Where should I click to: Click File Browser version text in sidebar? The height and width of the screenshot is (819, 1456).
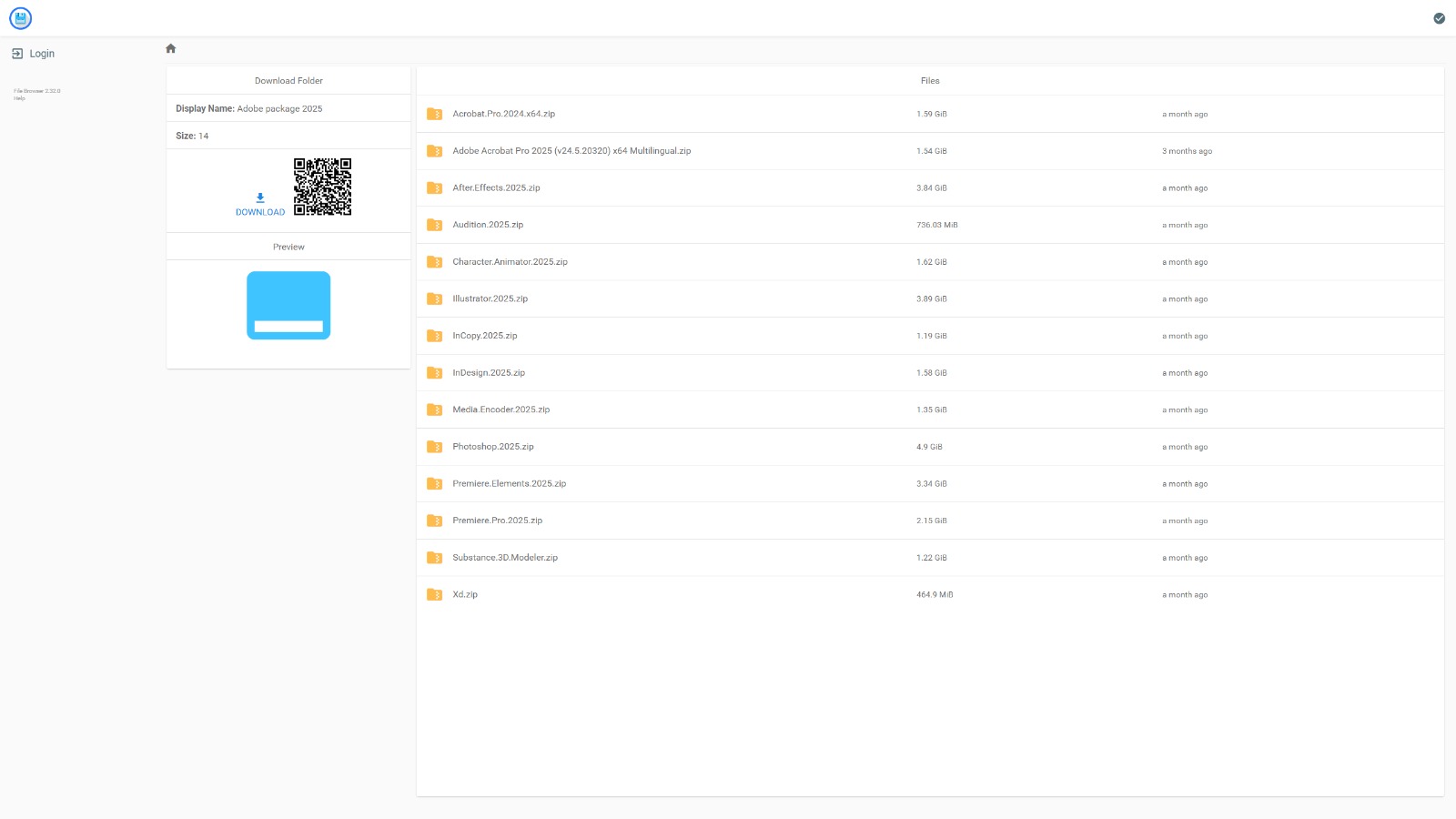37,91
